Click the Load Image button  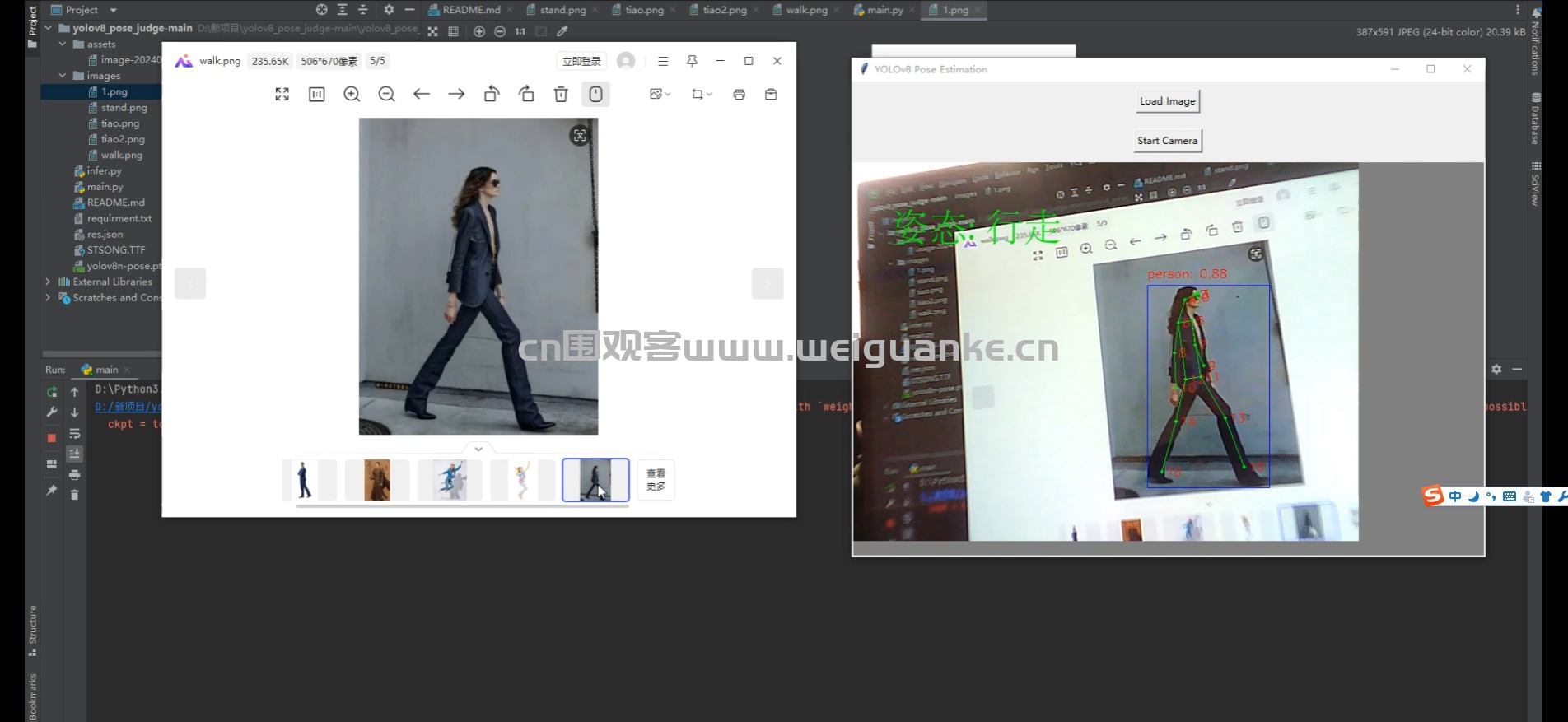pyautogui.click(x=1168, y=101)
